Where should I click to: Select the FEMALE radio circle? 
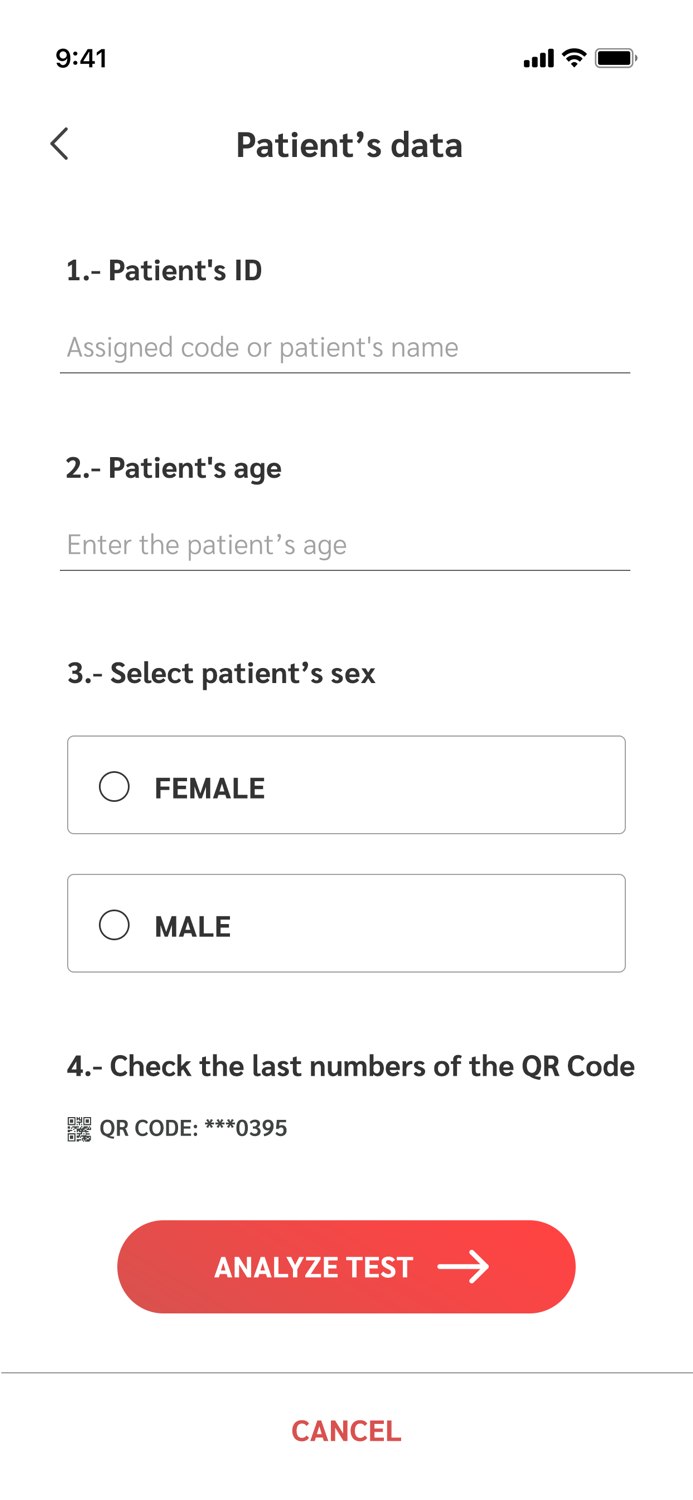pos(114,787)
